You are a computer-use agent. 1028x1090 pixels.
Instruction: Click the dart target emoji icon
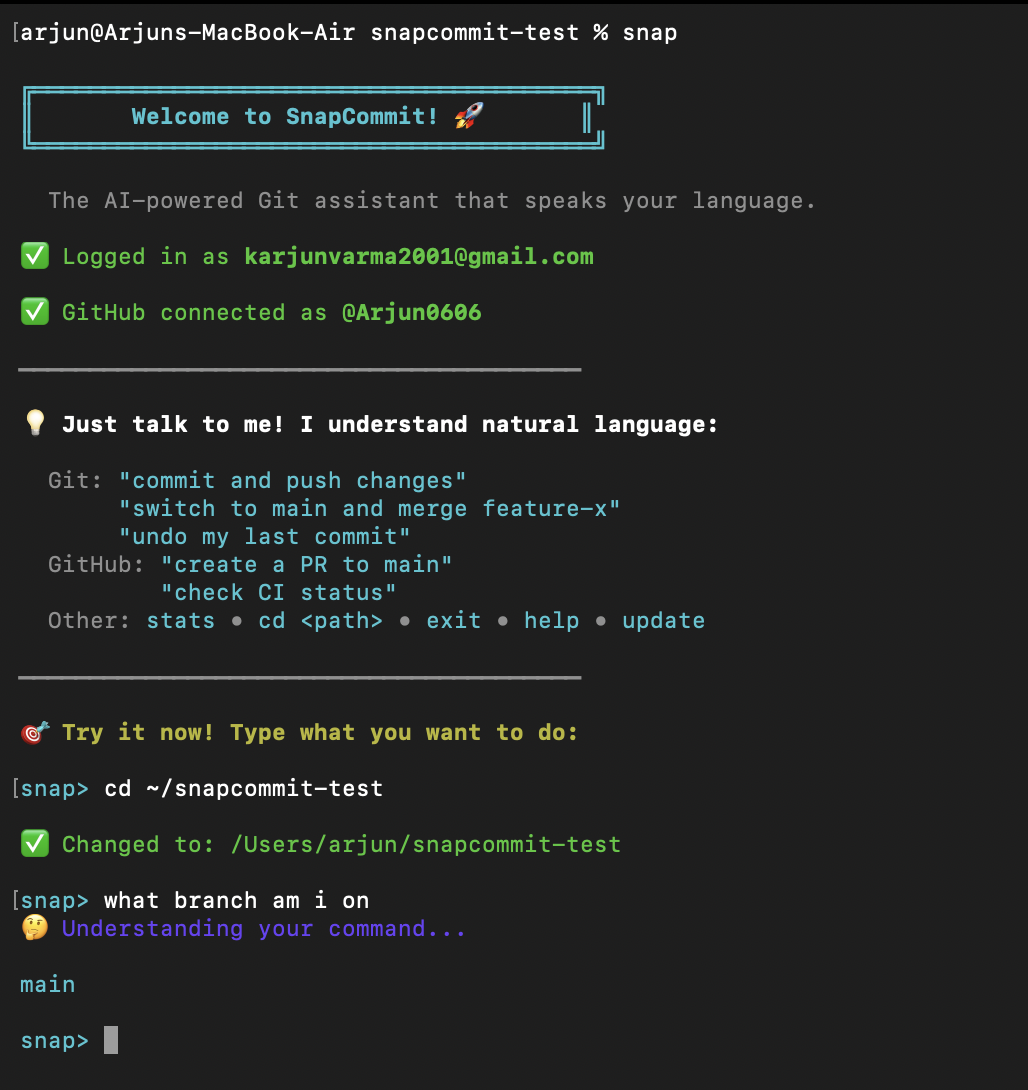click(x=34, y=733)
